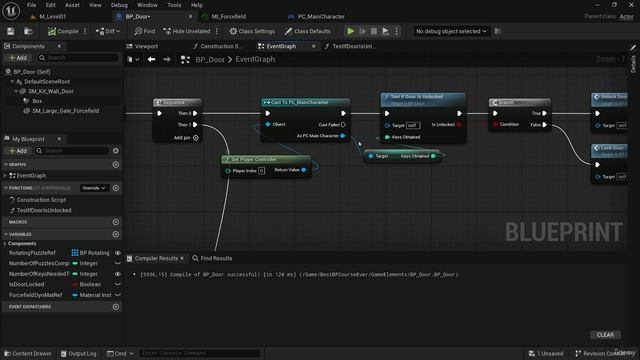Click the frame skip playback icon
The width and height of the screenshot is (640, 360).
[362, 31]
